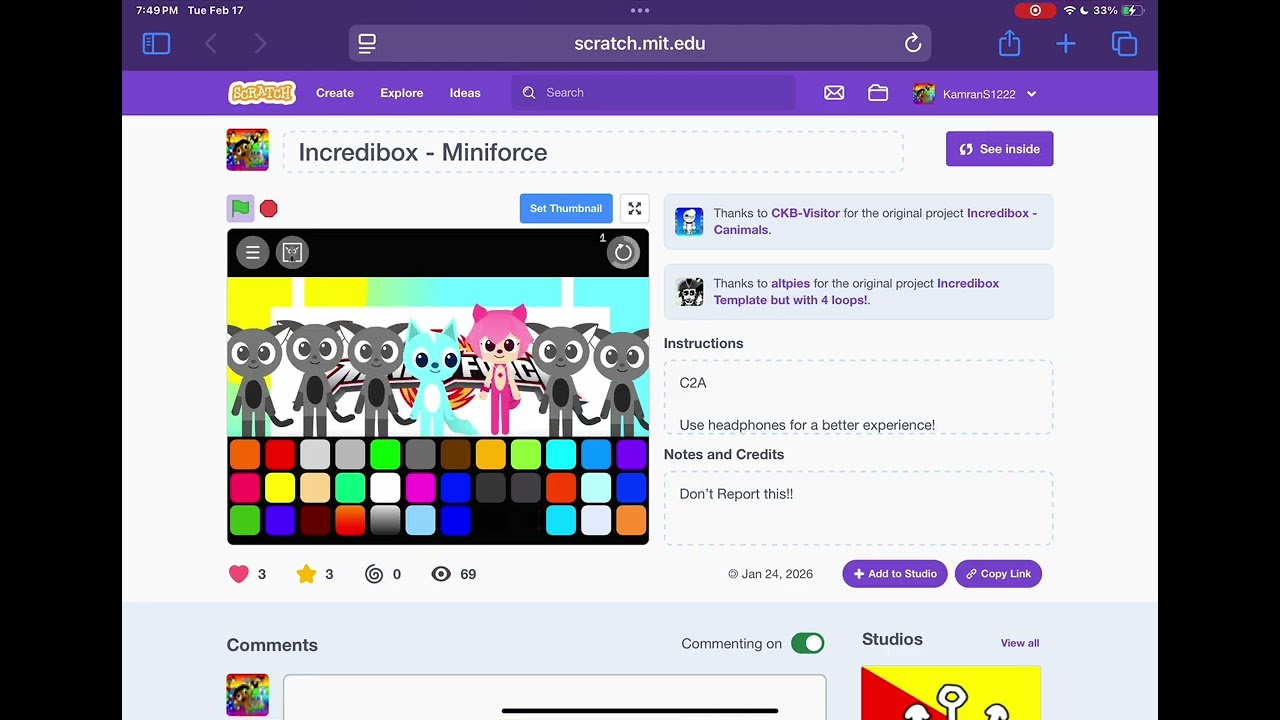Open the project author avatar beside title
The width and height of the screenshot is (1280, 720).
pos(247,150)
